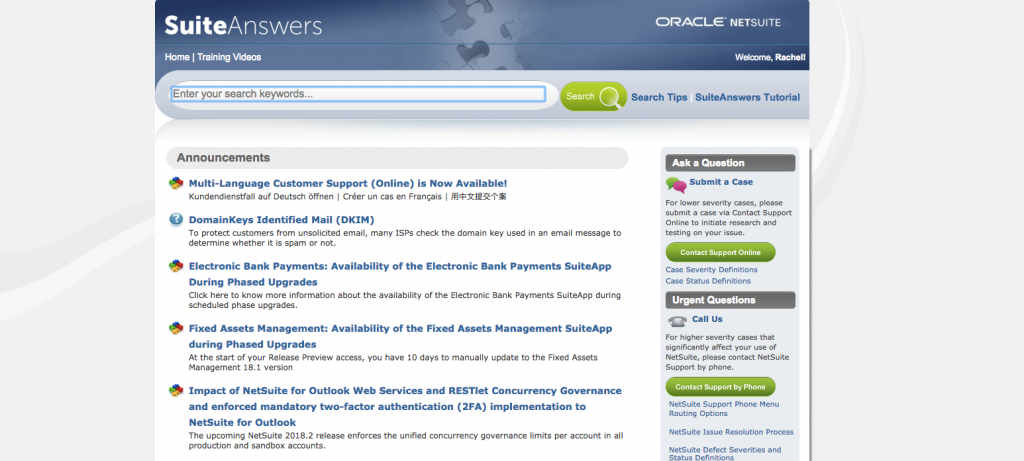Click the Multi-Language Customer Support announcement icon
Screen dimensions: 1024x461
tap(176, 184)
